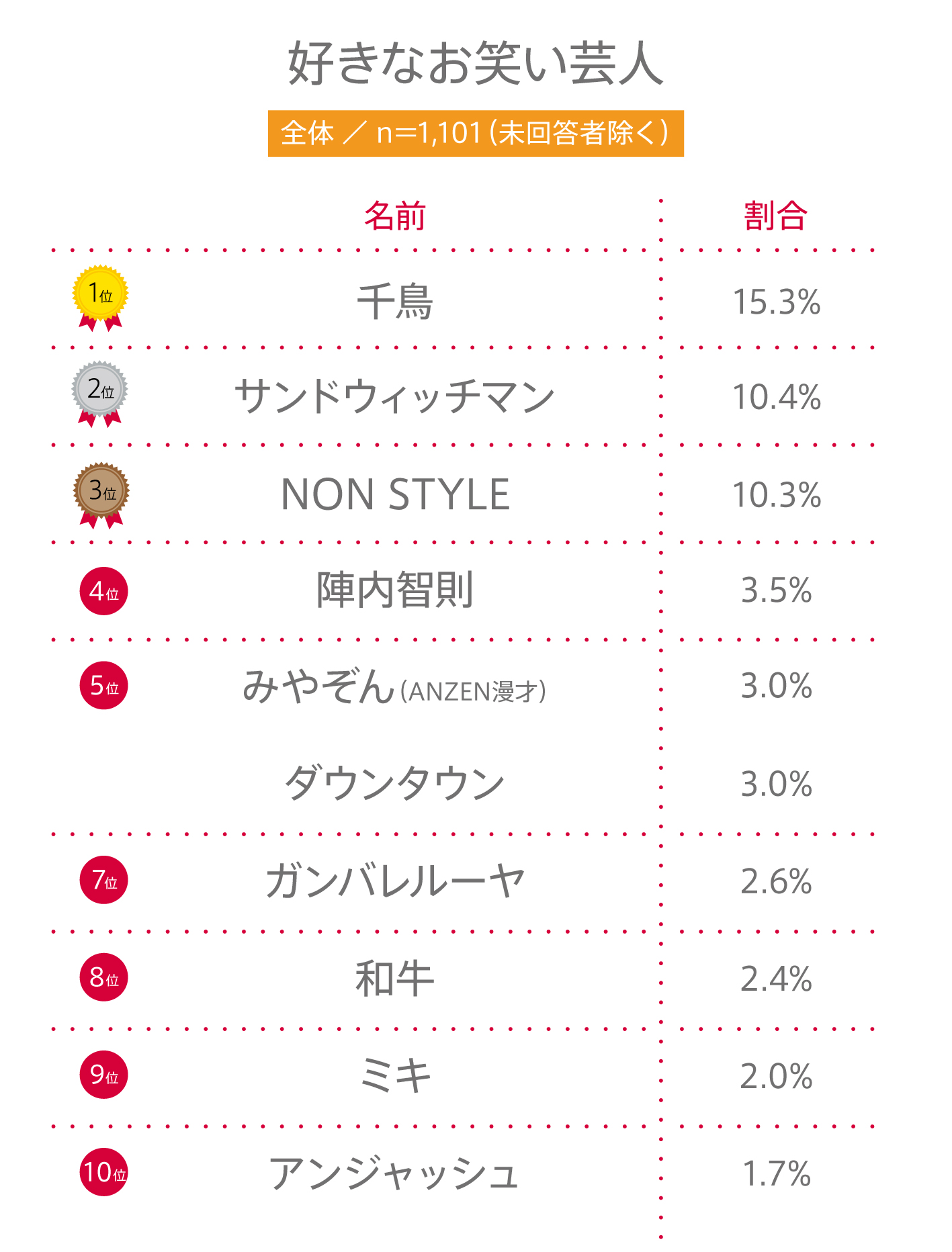Select the red 4位 rank badge
The image size is (952, 1252).
[x=104, y=591]
